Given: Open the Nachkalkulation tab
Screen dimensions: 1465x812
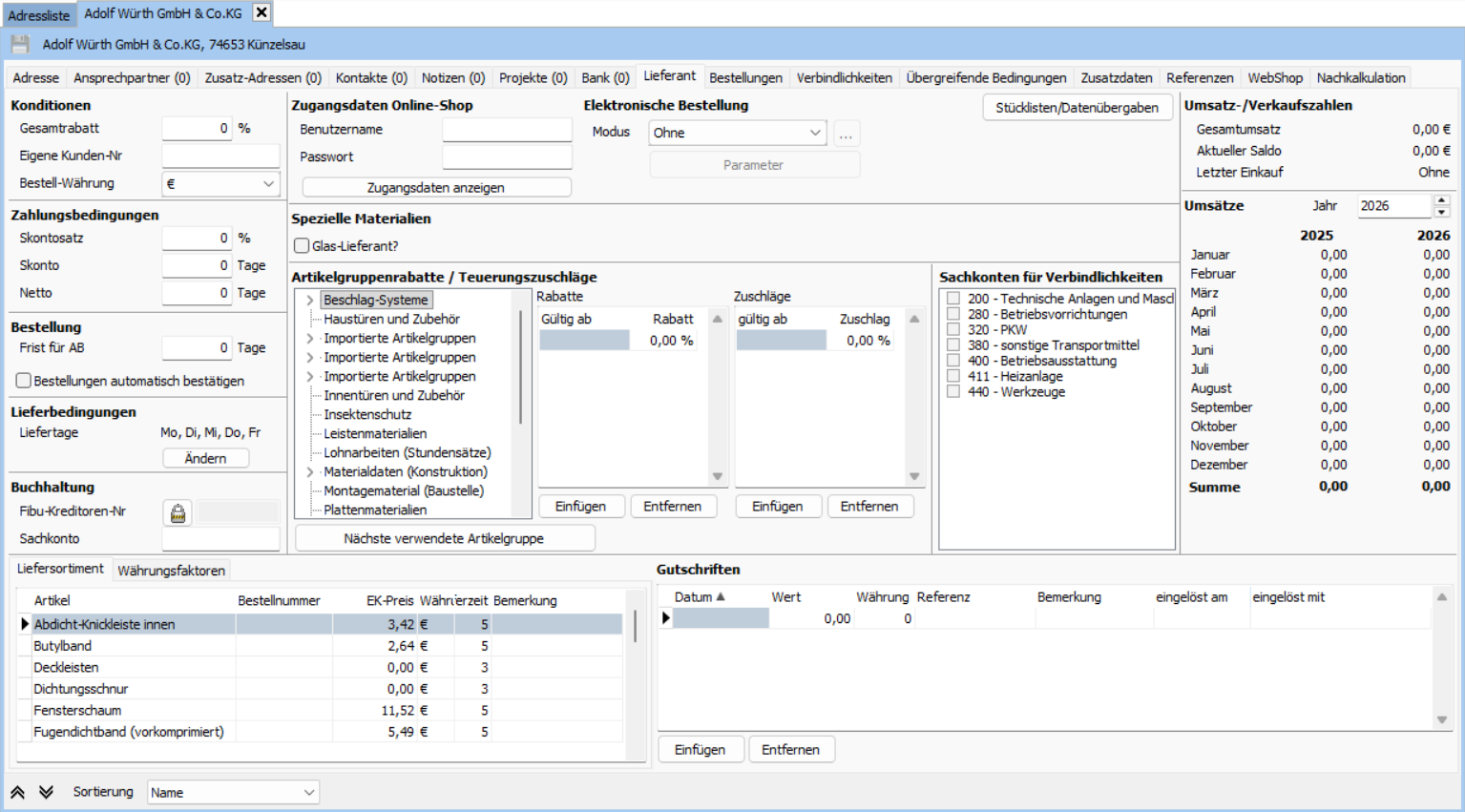Looking at the screenshot, I should tap(1361, 78).
